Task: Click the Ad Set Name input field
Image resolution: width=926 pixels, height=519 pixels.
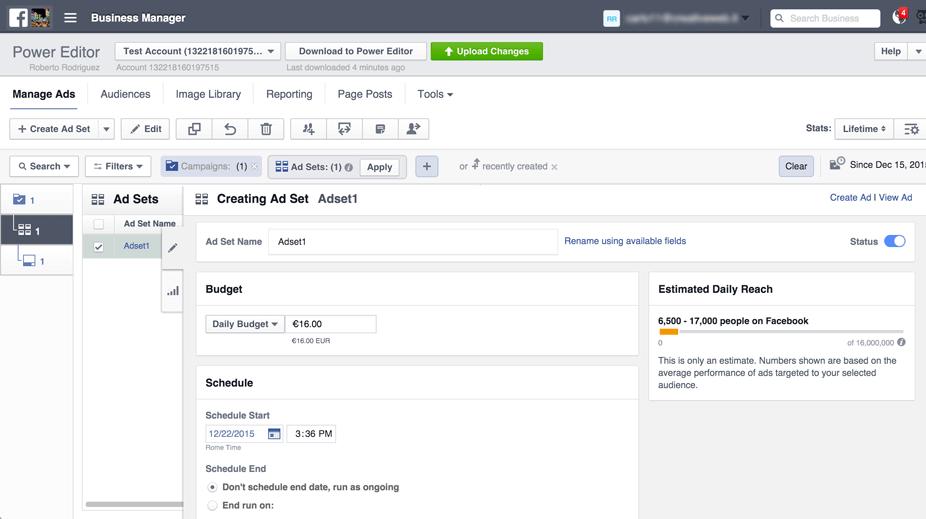Action: click(x=413, y=241)
